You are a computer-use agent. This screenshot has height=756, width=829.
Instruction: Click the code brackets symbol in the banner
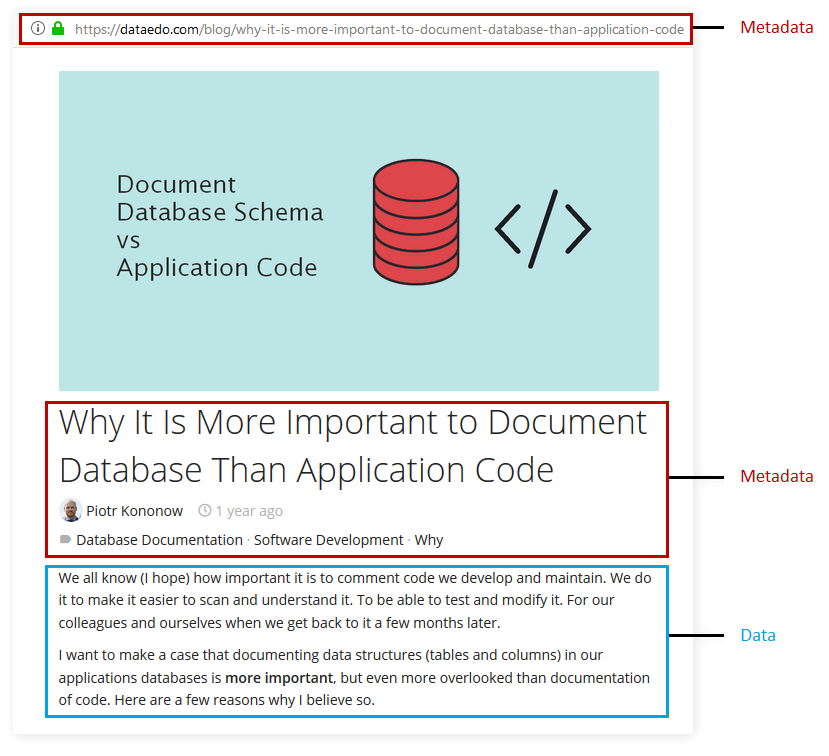click(x=542, y=230)
